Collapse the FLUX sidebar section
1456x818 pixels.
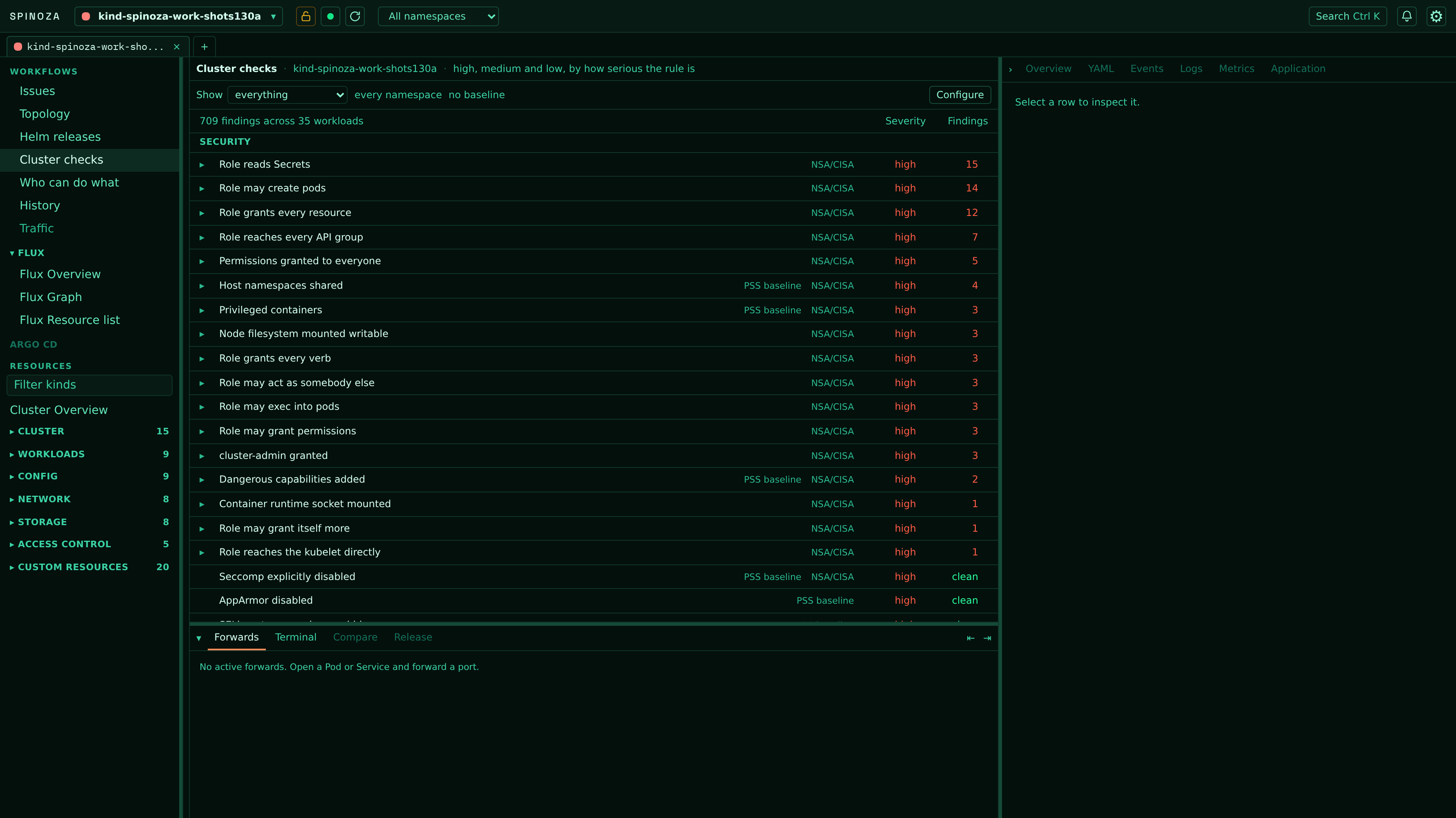[27, 253]
